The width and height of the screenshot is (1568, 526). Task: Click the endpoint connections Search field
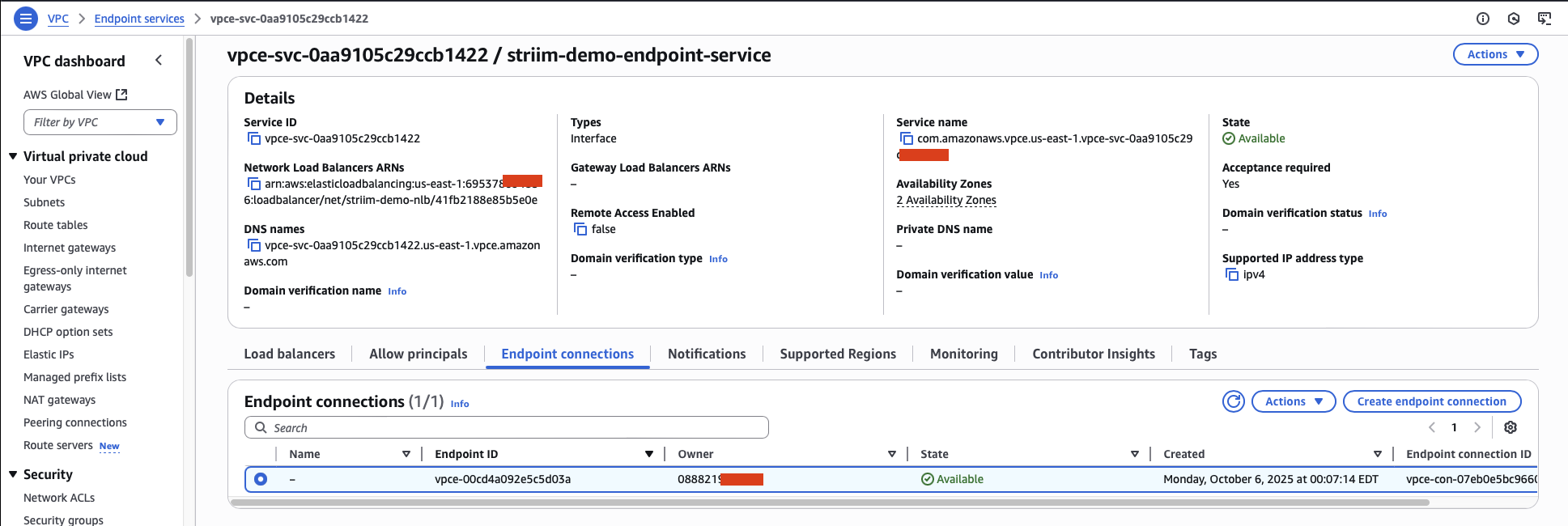(x=506, y=427)
